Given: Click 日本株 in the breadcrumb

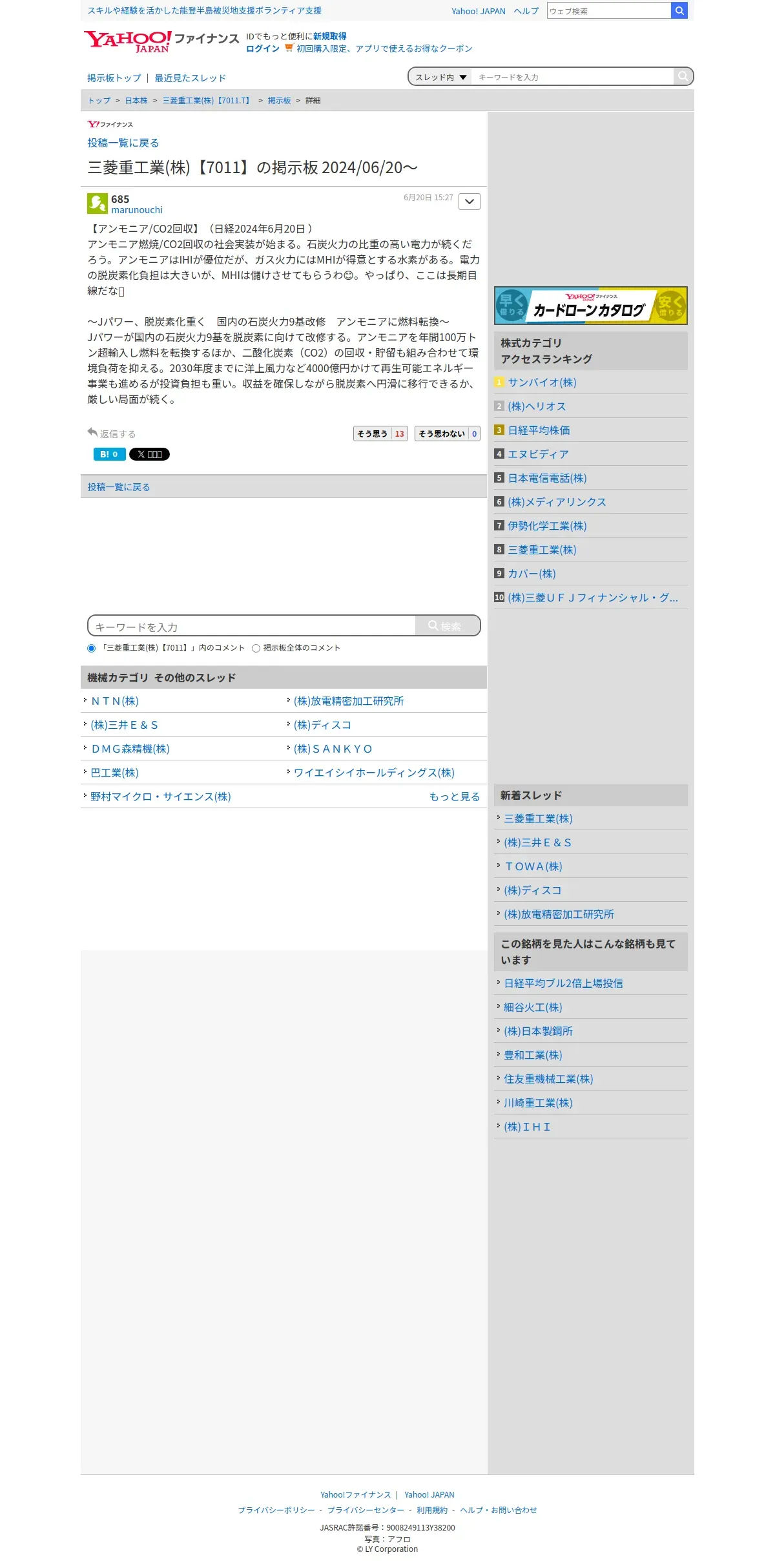Looking at the screenshot, I should coord(136,101).
